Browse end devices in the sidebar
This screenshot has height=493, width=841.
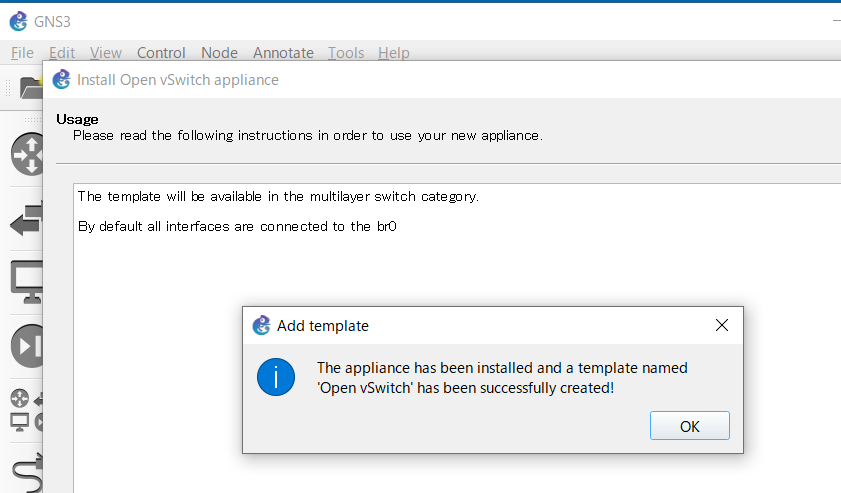point(26,282)
